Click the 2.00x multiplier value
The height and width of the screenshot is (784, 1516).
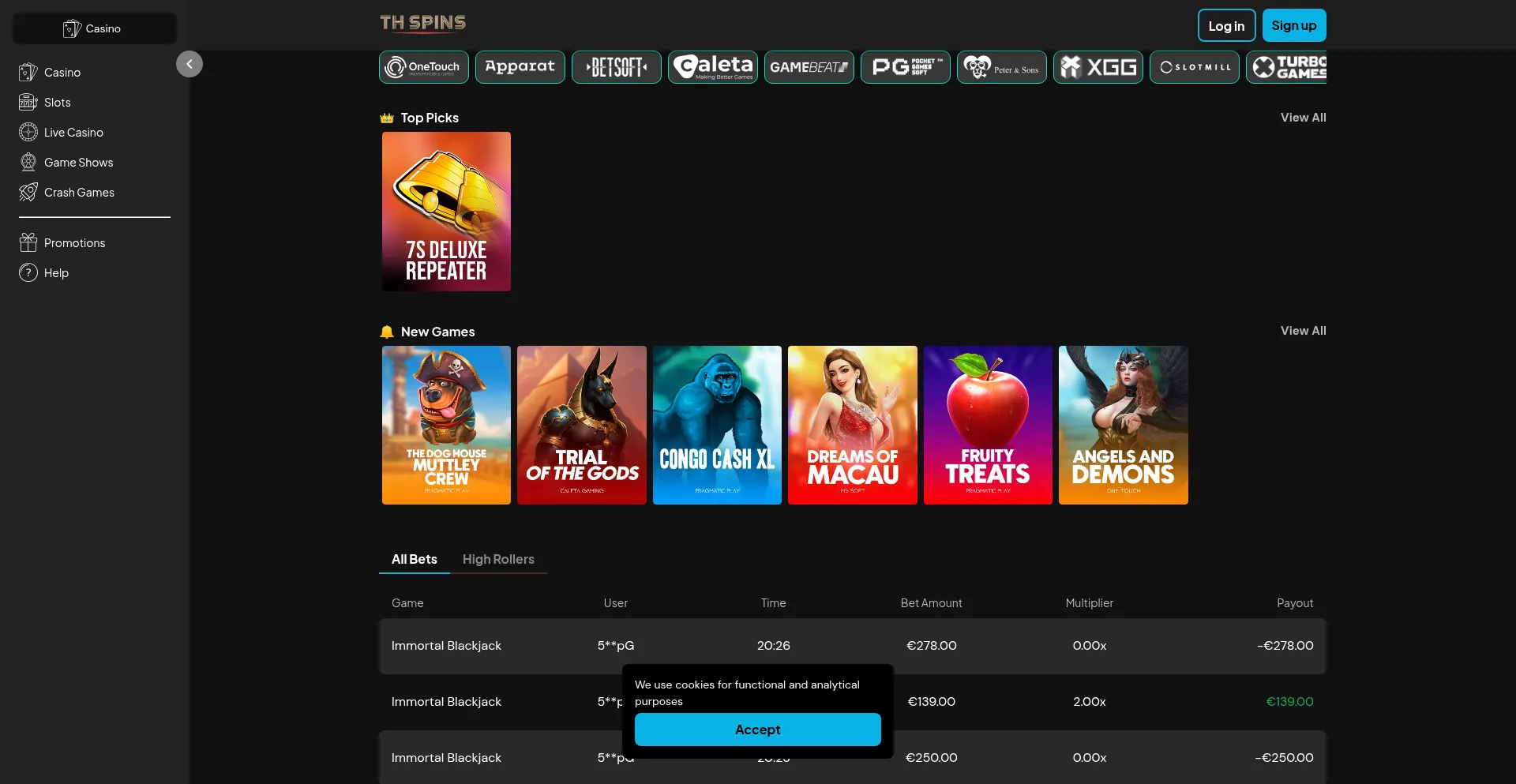pyautogui.click(x=1090, y=702)
